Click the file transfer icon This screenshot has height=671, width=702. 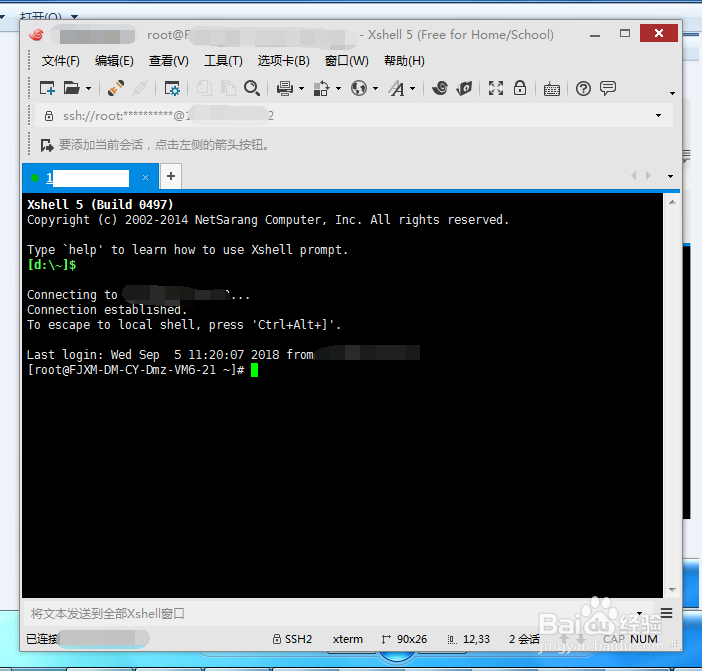coord(321,89)
